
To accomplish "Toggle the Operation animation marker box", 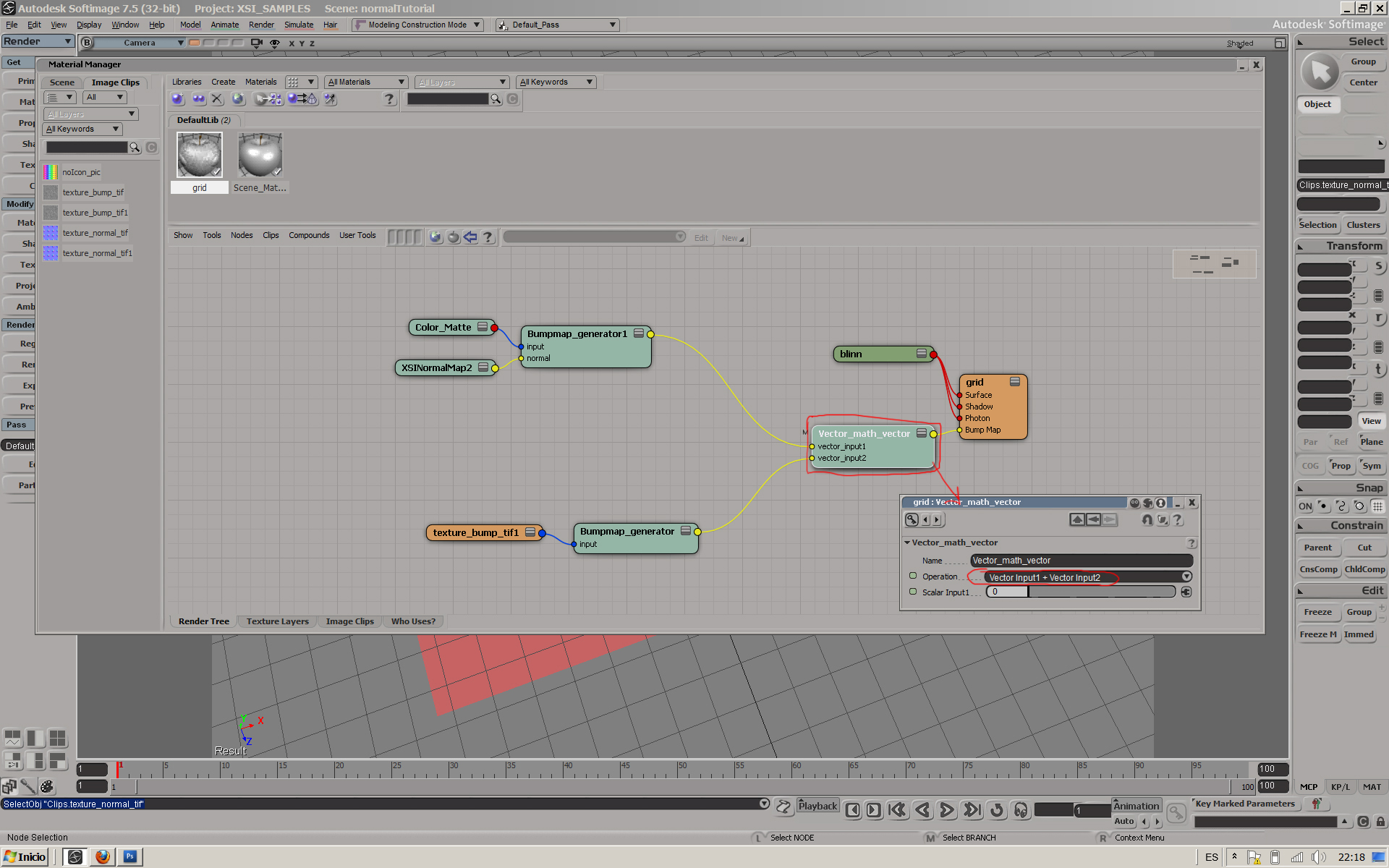I will (912, 576).
